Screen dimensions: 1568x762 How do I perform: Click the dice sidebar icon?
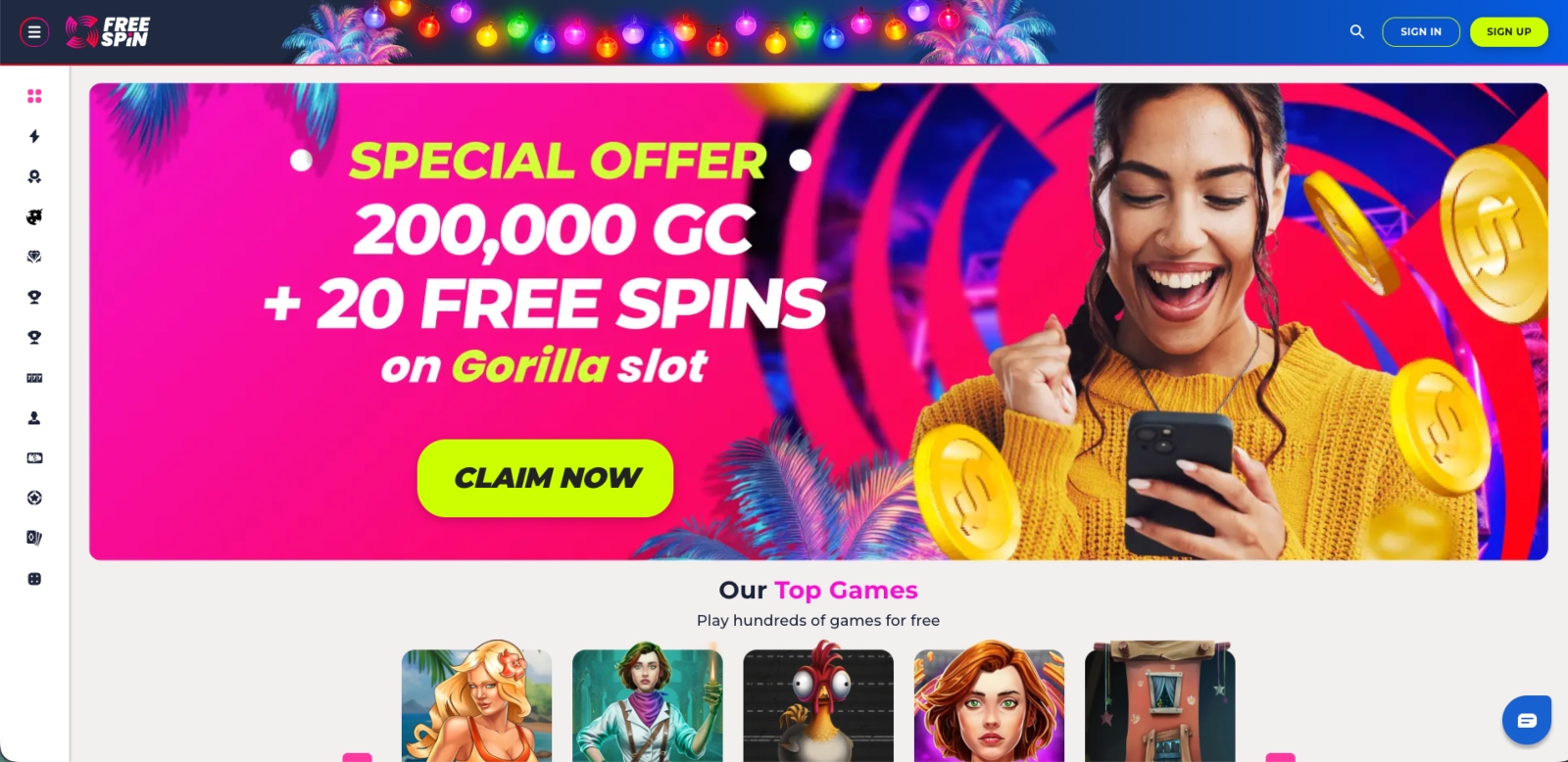(x=34, y=579)
